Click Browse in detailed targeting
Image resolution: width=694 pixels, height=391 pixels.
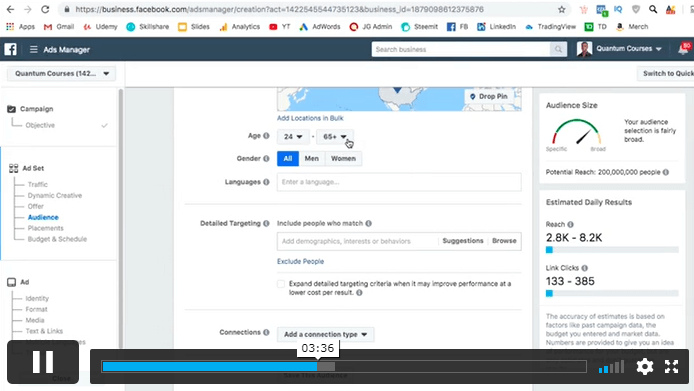point(504,241)
